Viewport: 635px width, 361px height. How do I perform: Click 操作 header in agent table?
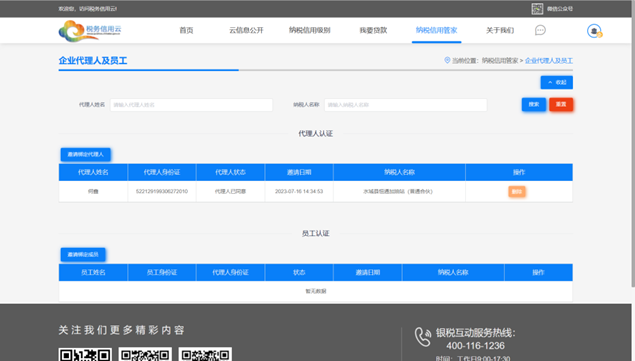click(x=519, y=172)
